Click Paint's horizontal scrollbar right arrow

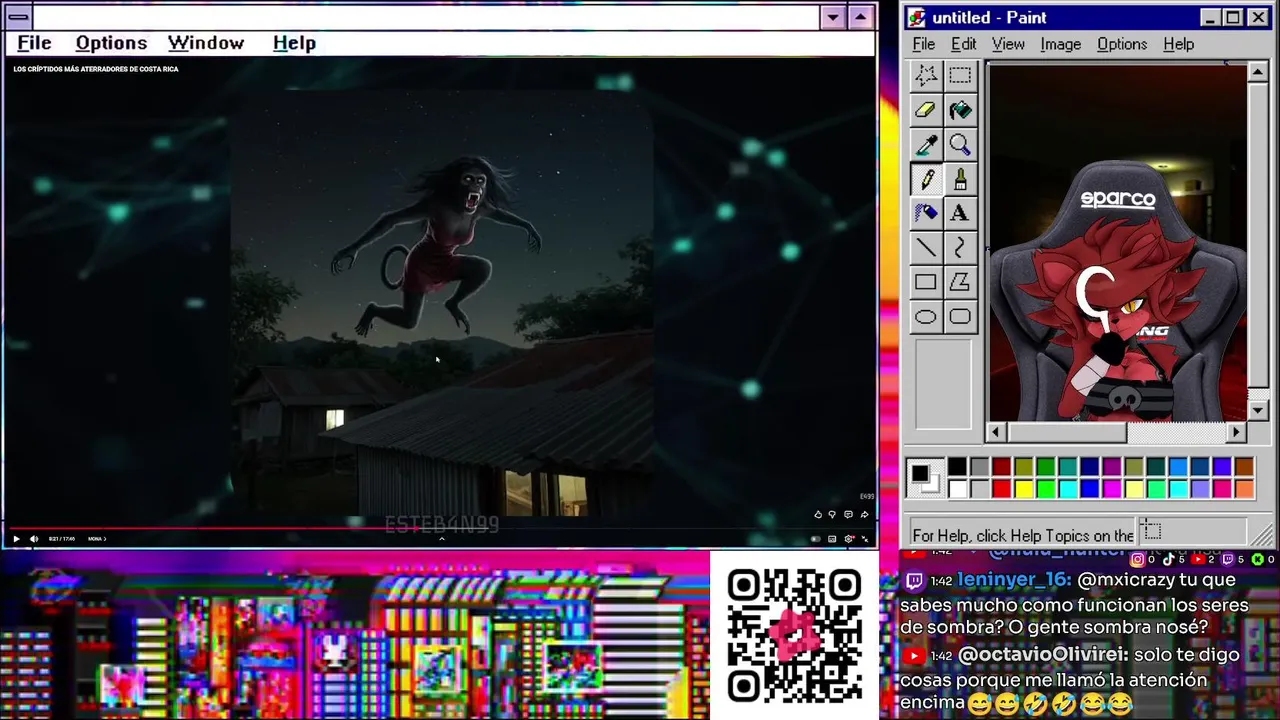pos(1237,432)
